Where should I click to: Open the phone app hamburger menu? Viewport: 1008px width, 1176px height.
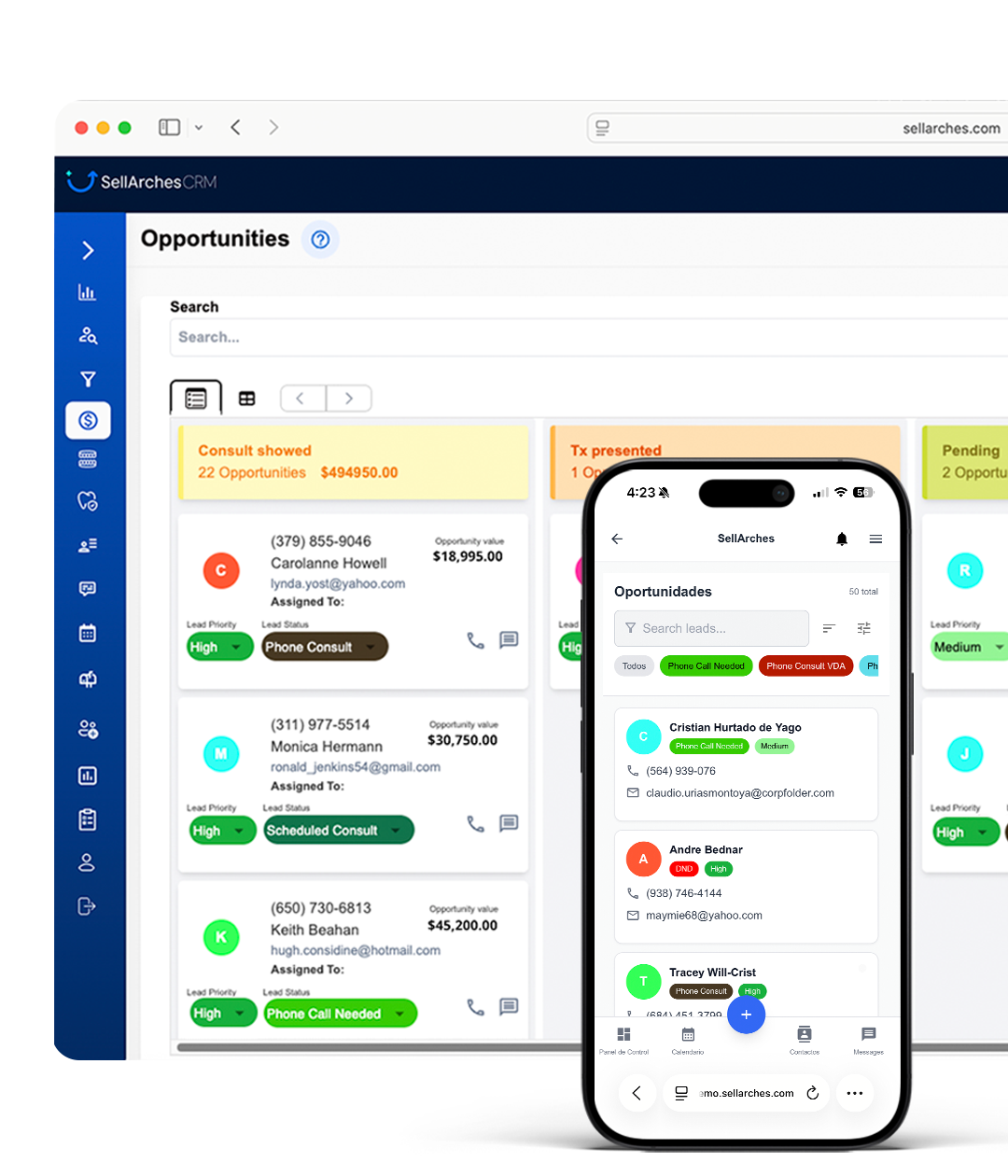point(875,539)
